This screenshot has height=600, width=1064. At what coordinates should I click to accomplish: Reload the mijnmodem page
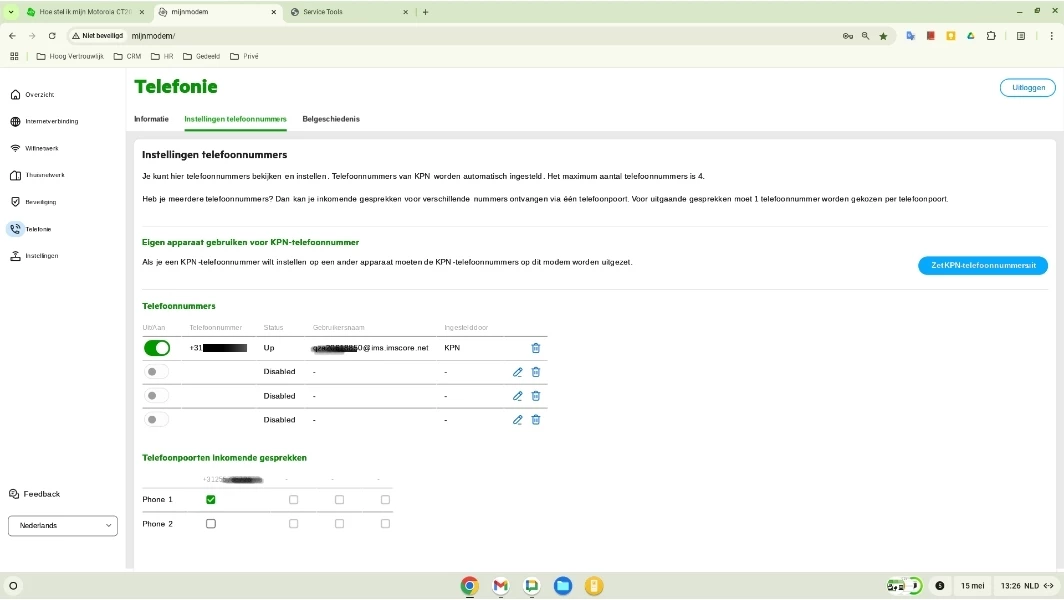coord(52,36)
